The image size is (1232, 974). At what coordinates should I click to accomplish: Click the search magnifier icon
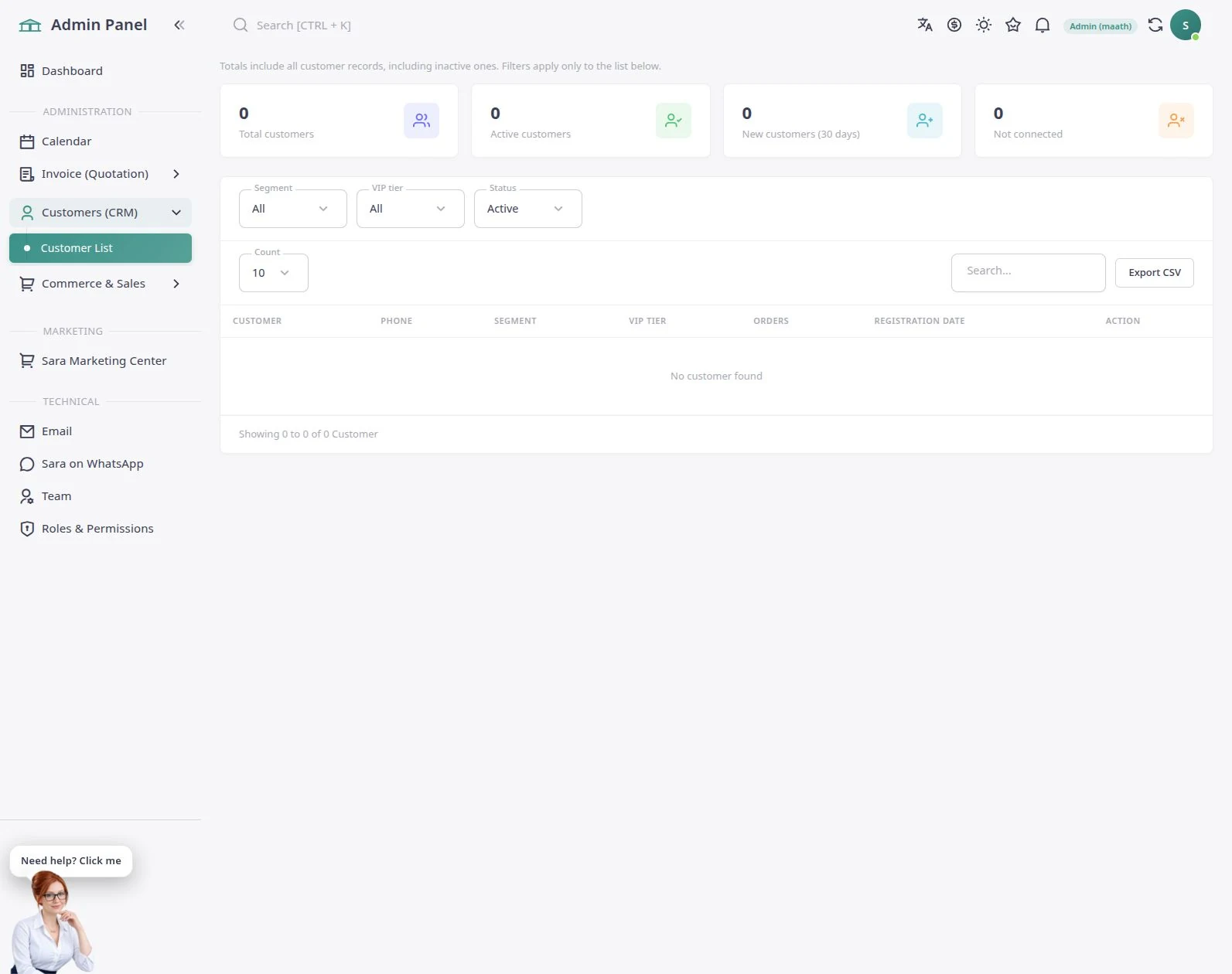click(241, 25)
